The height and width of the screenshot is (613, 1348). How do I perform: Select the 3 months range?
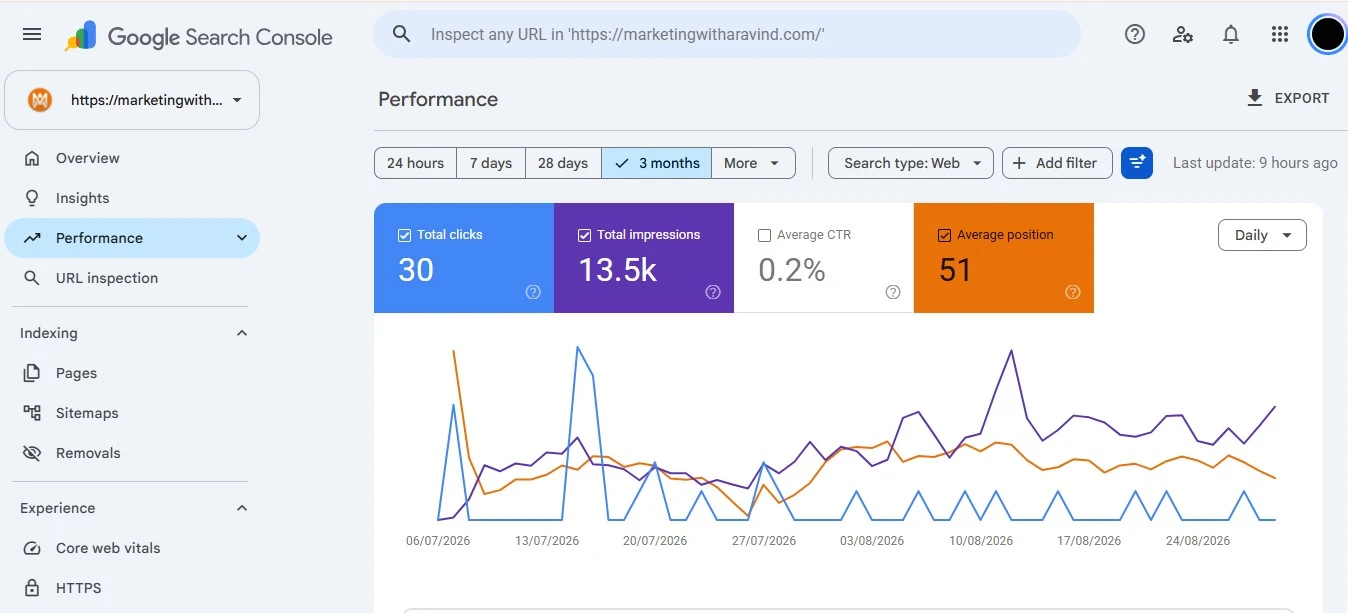coord(657,163)
